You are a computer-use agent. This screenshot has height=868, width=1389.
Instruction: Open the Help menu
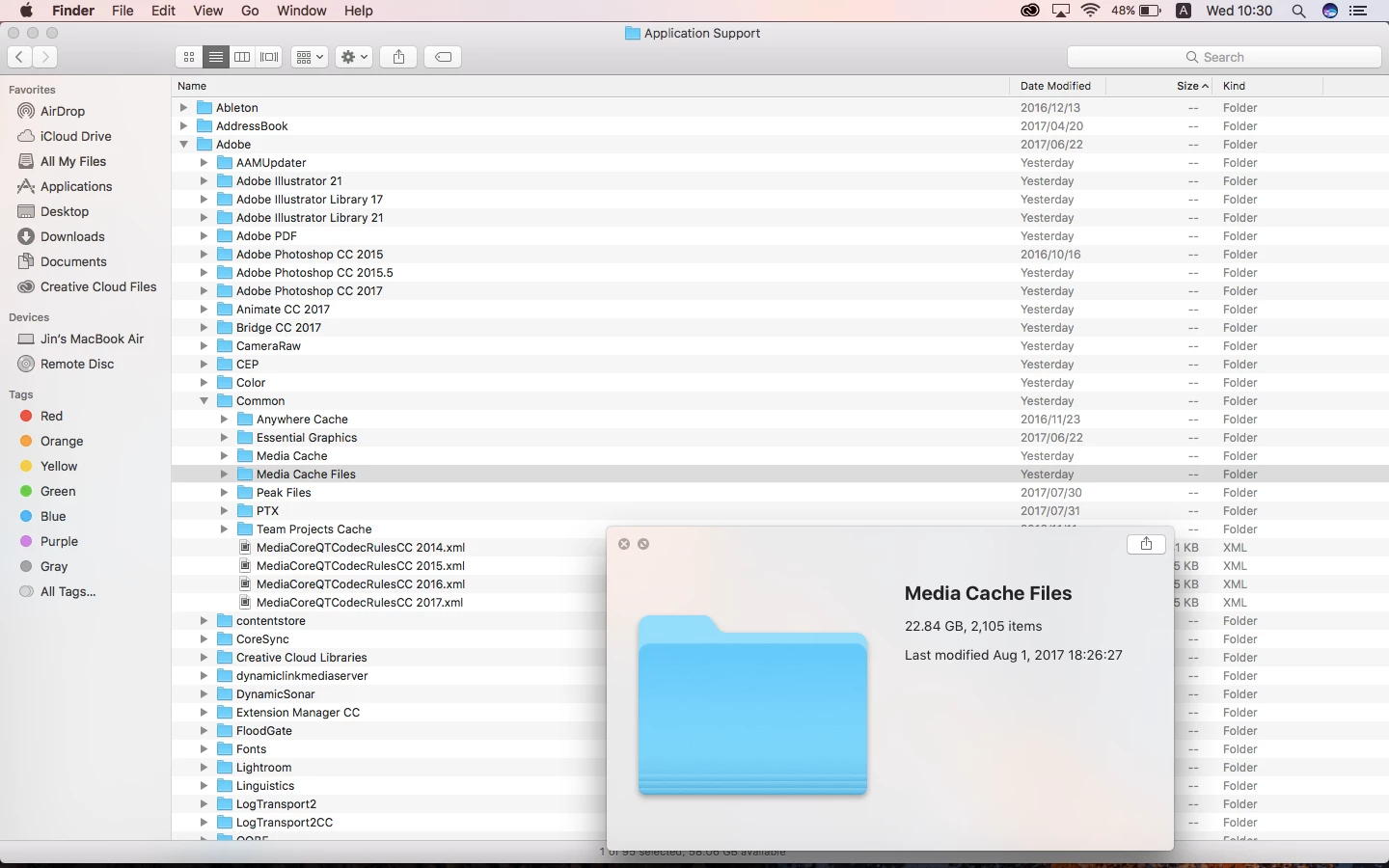pos(358,11)
